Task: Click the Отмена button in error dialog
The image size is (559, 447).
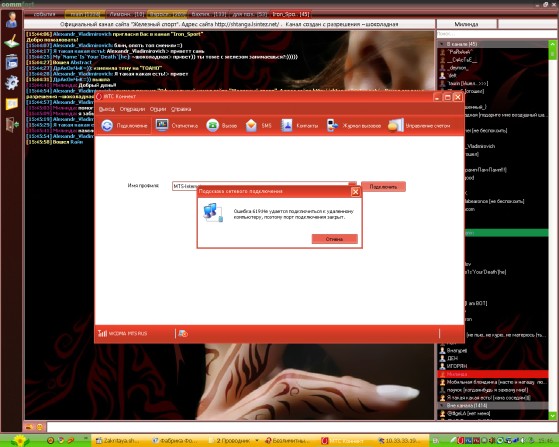Action: (x=334, y=239)
